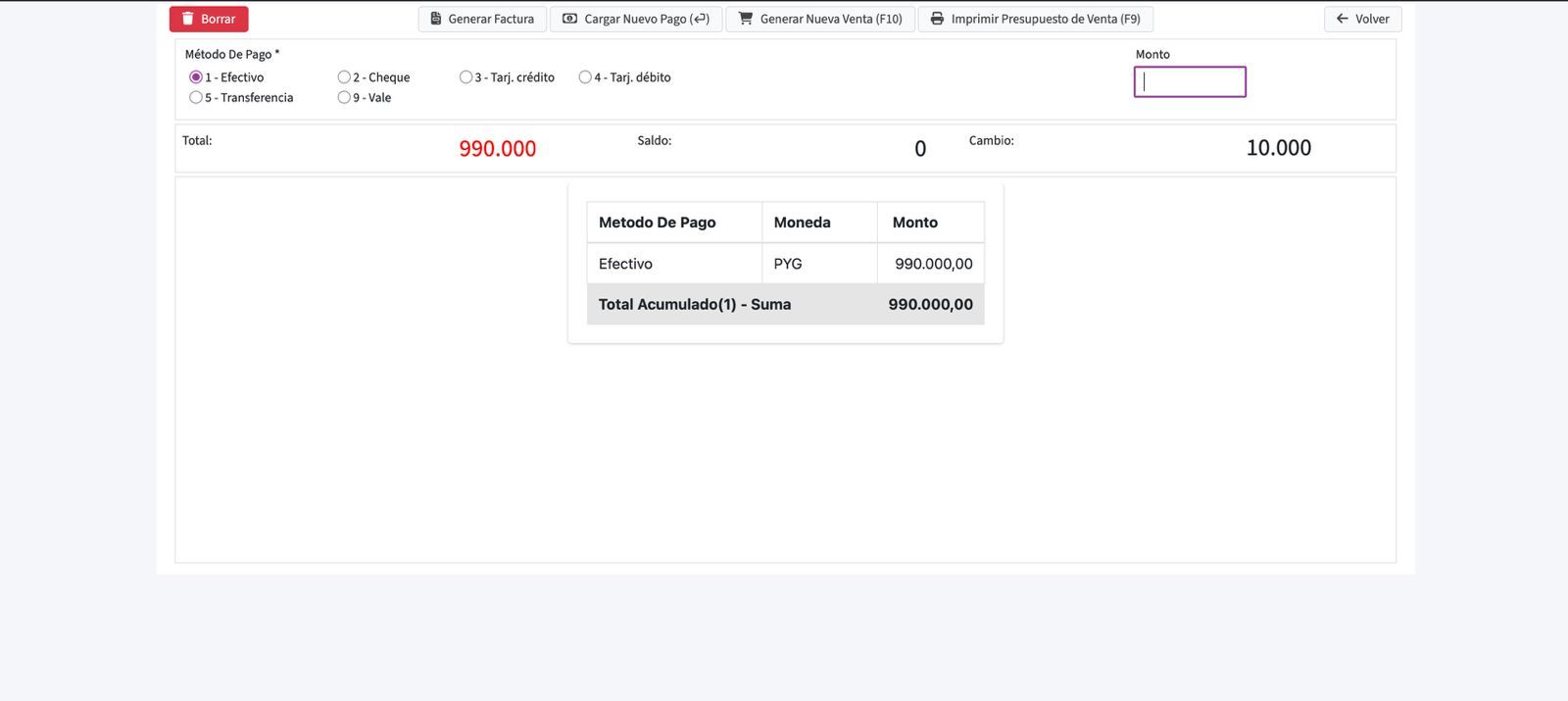Click the Monto column header in table

(x=915, y=223)
